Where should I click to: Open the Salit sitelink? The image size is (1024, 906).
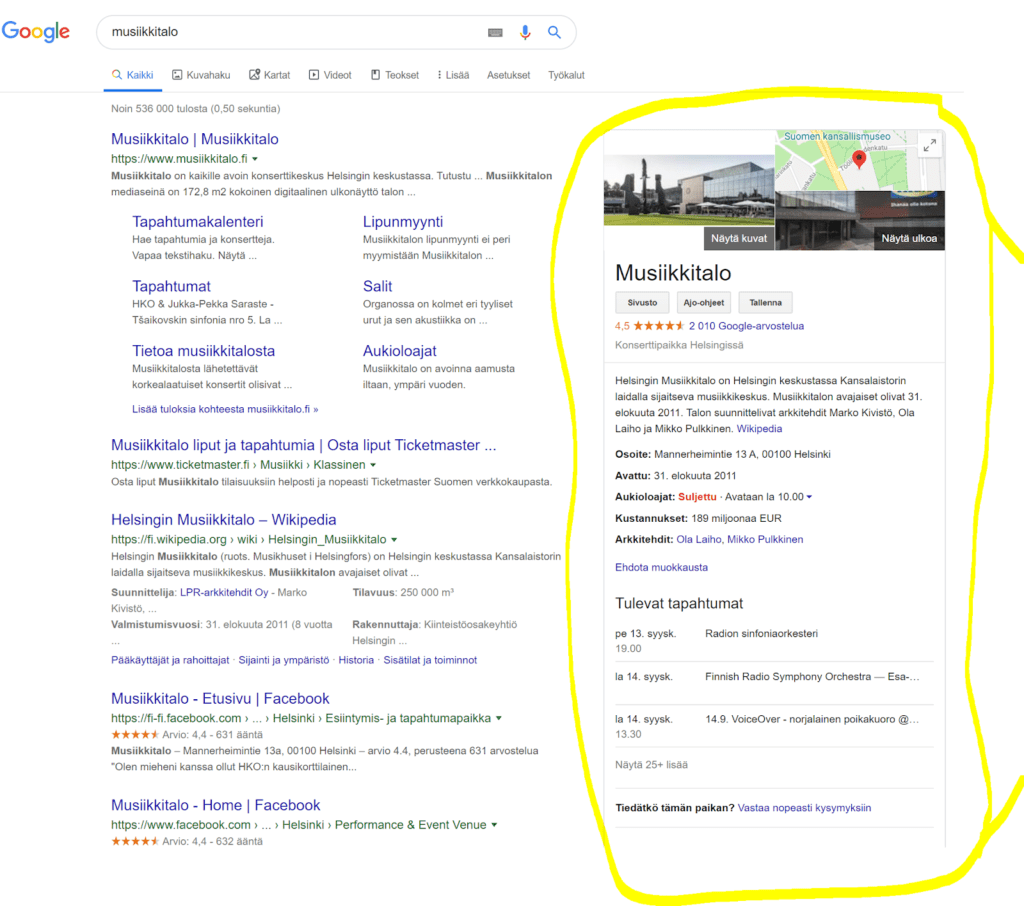click(x=377, y=286)
